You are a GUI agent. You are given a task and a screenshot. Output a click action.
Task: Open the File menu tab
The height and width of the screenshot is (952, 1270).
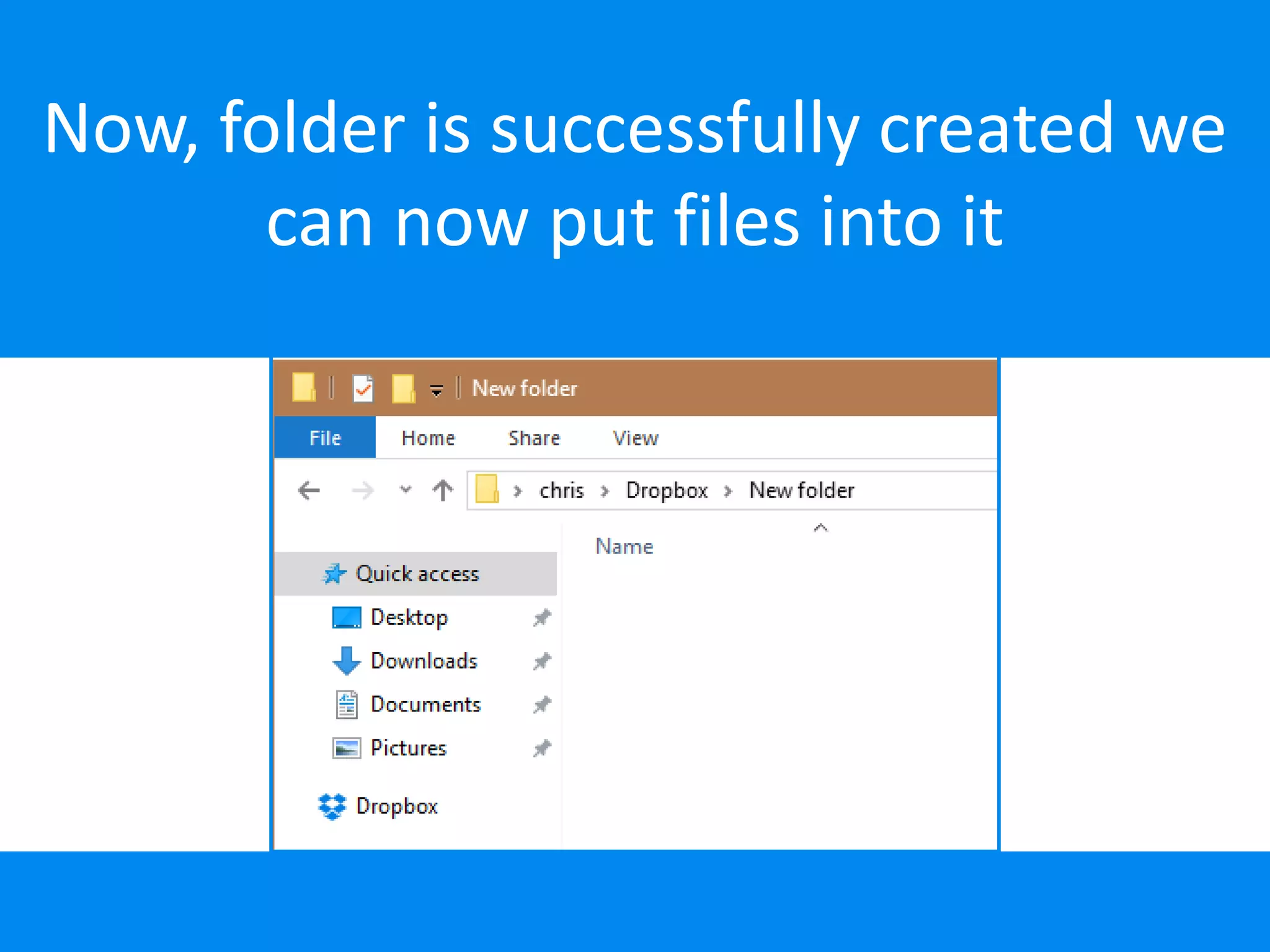click(325, 438)
